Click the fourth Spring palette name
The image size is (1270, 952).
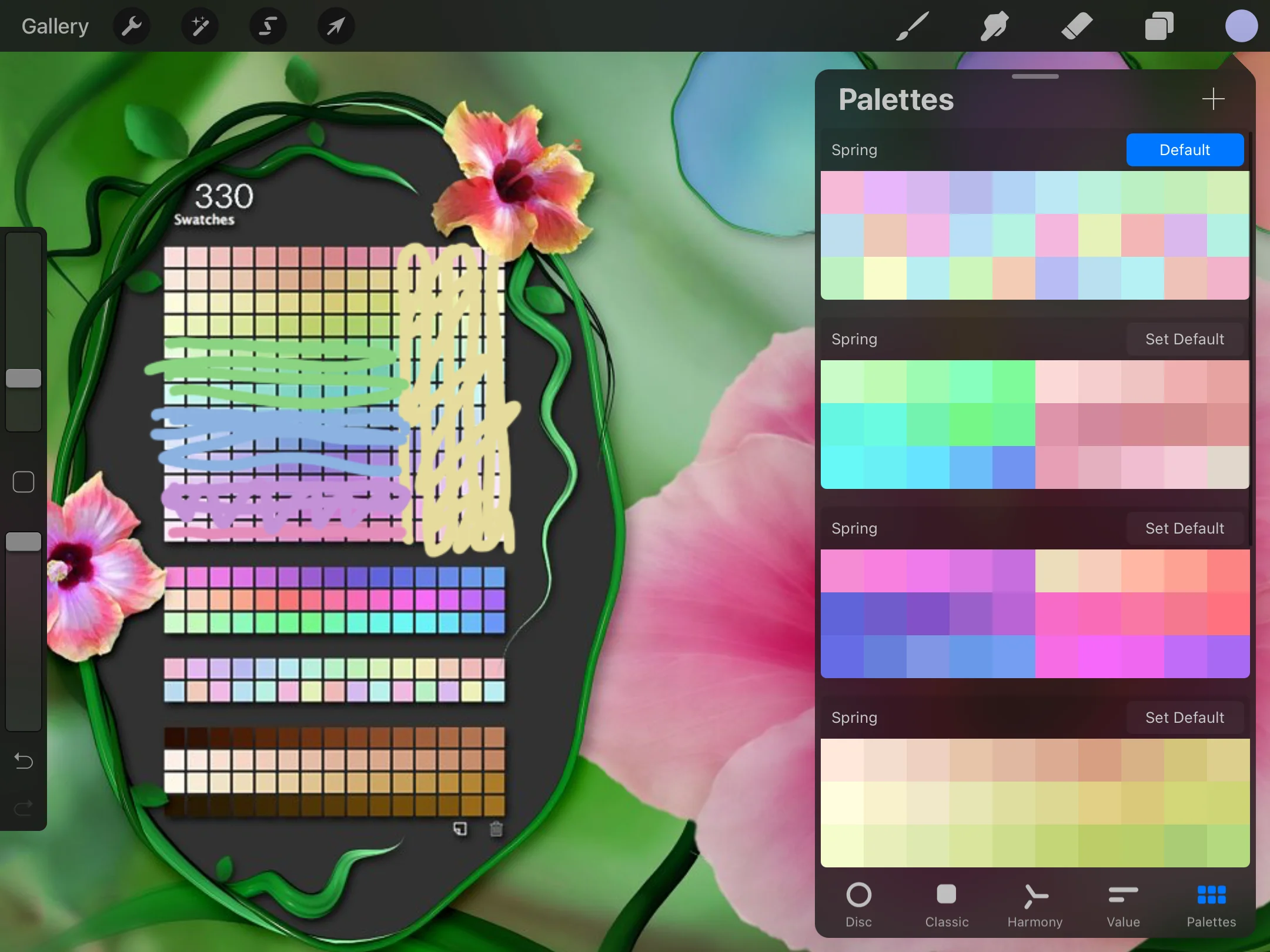point(854,718)
